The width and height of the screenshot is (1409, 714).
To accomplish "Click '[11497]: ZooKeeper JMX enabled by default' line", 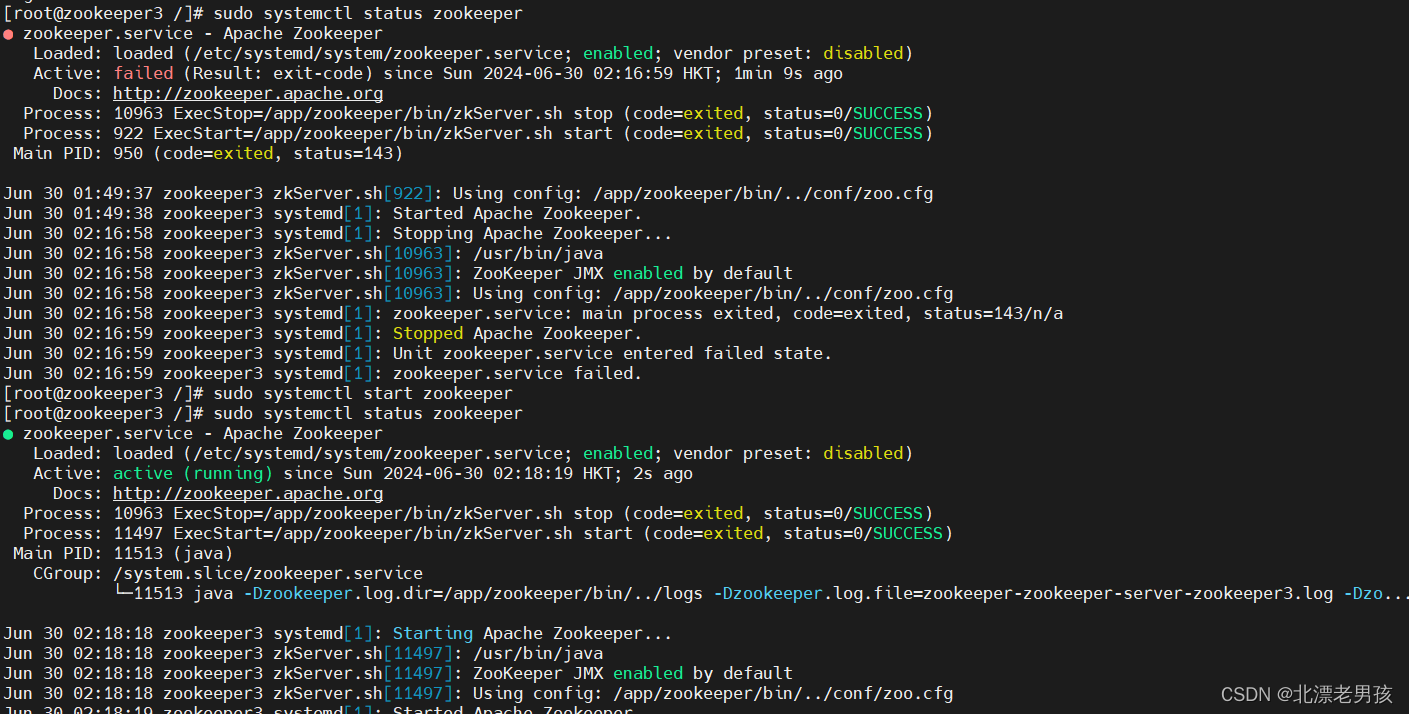I will [x=398, y=673].
